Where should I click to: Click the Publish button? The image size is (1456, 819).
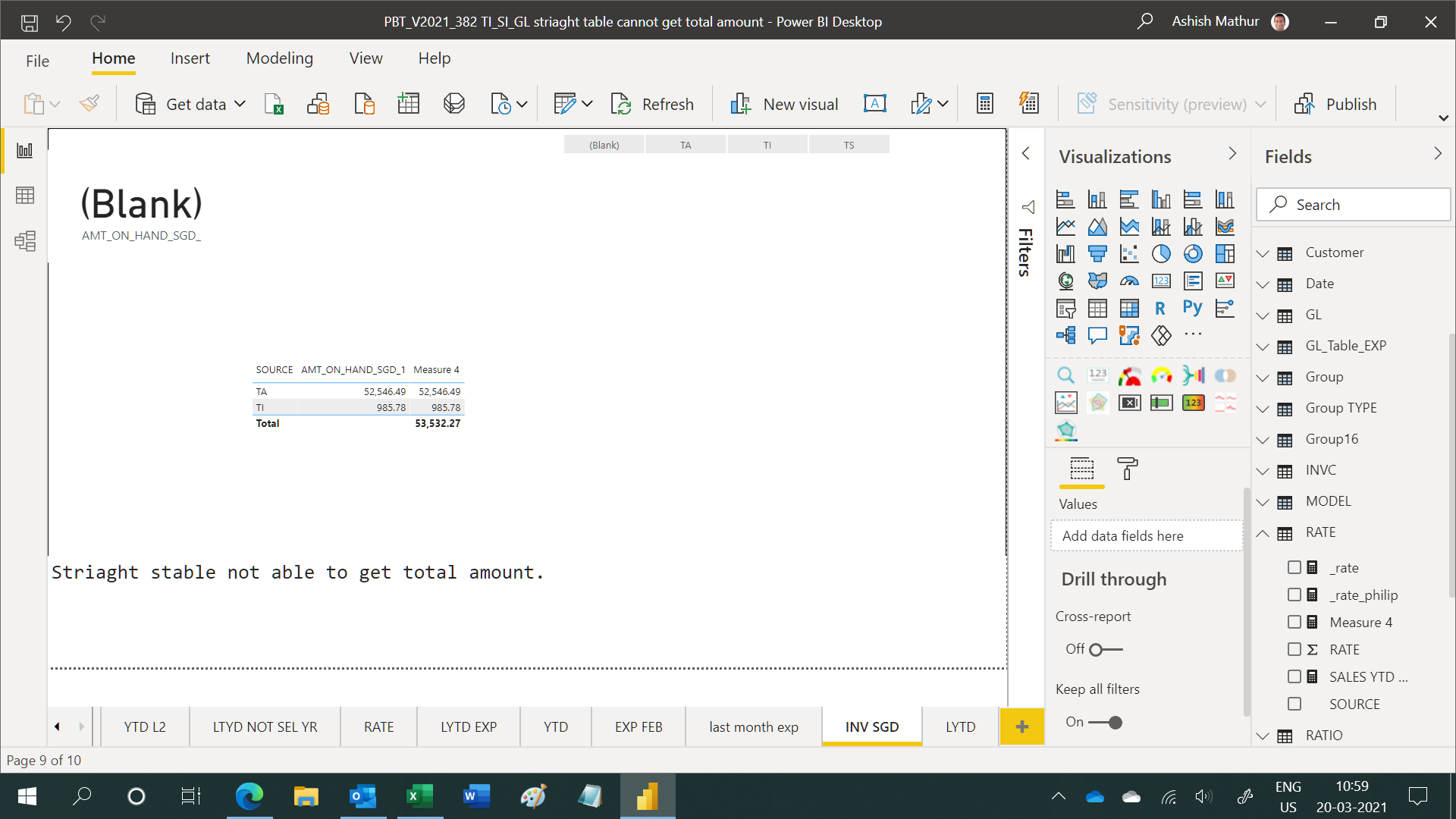pyautogui.click(x=1335, y=104)
